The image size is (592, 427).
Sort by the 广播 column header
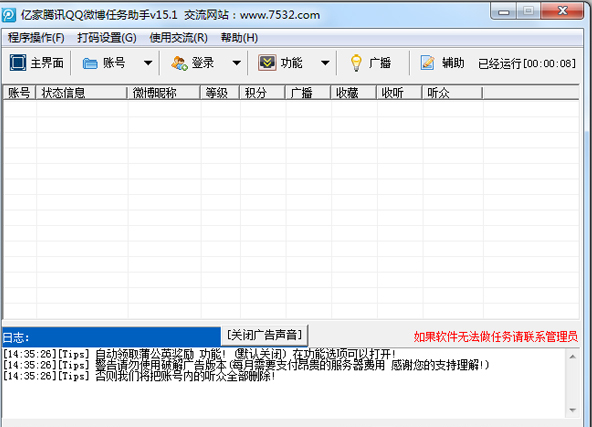(x=308, y=92)
